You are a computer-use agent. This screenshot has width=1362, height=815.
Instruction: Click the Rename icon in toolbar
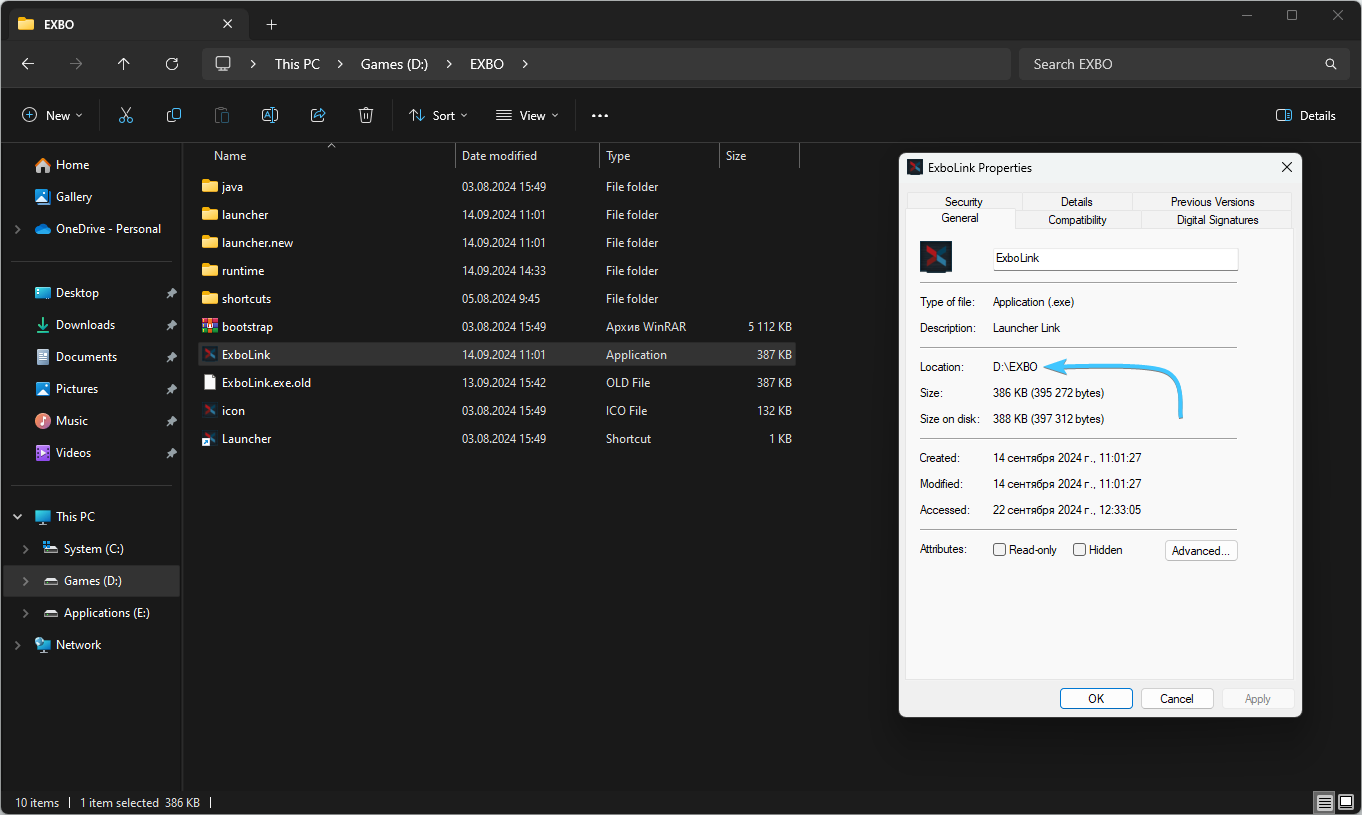click(x=270, y=116)
